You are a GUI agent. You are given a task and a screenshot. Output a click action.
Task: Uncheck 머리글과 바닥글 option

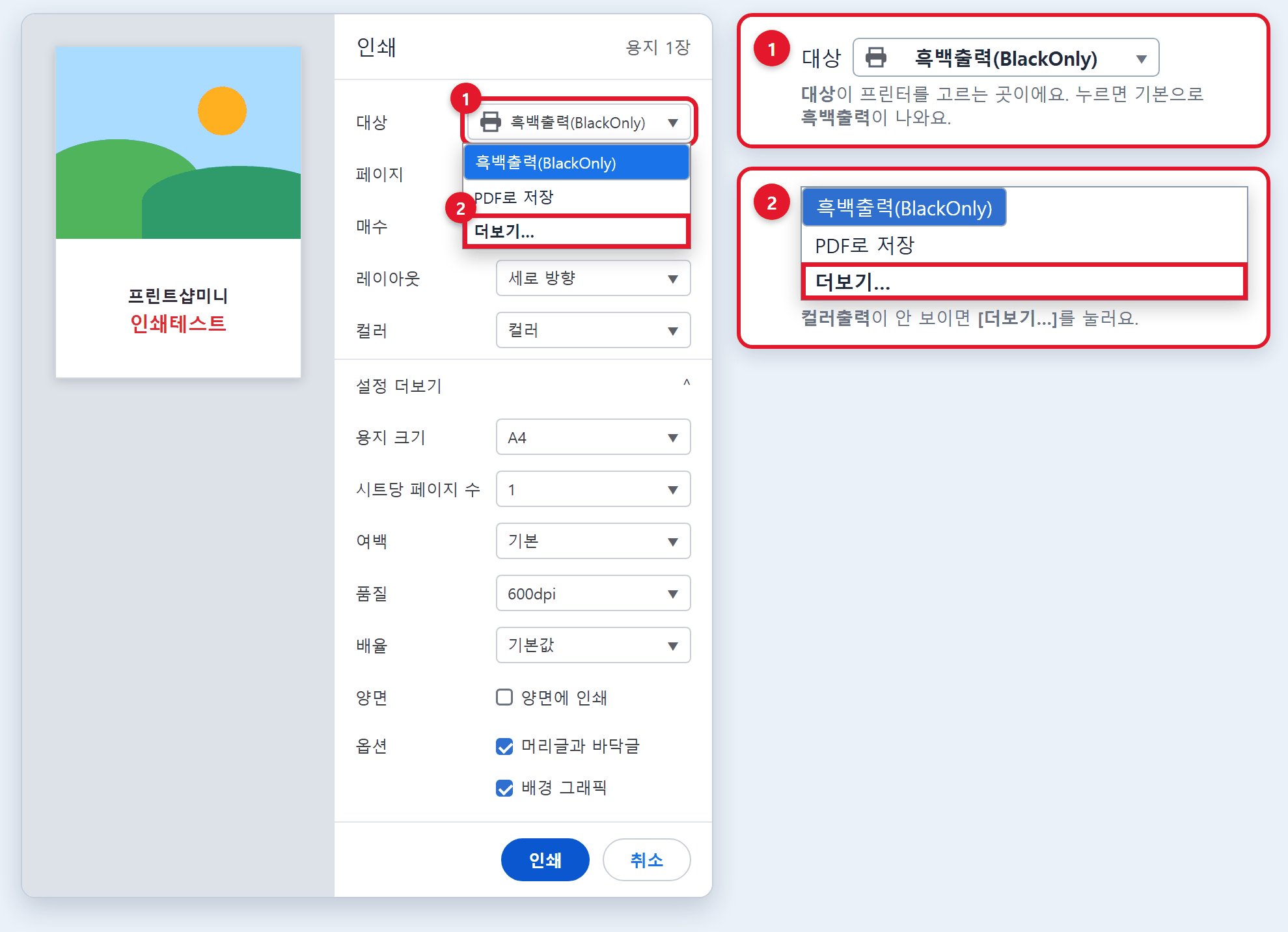tap(504, 747)
